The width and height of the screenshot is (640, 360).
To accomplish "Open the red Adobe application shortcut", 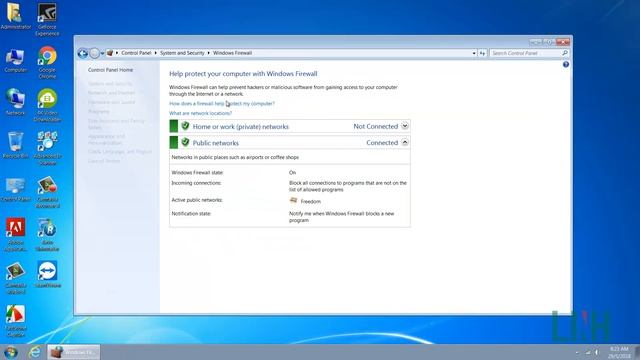I will pyautogui.click(x=16, y=234).
